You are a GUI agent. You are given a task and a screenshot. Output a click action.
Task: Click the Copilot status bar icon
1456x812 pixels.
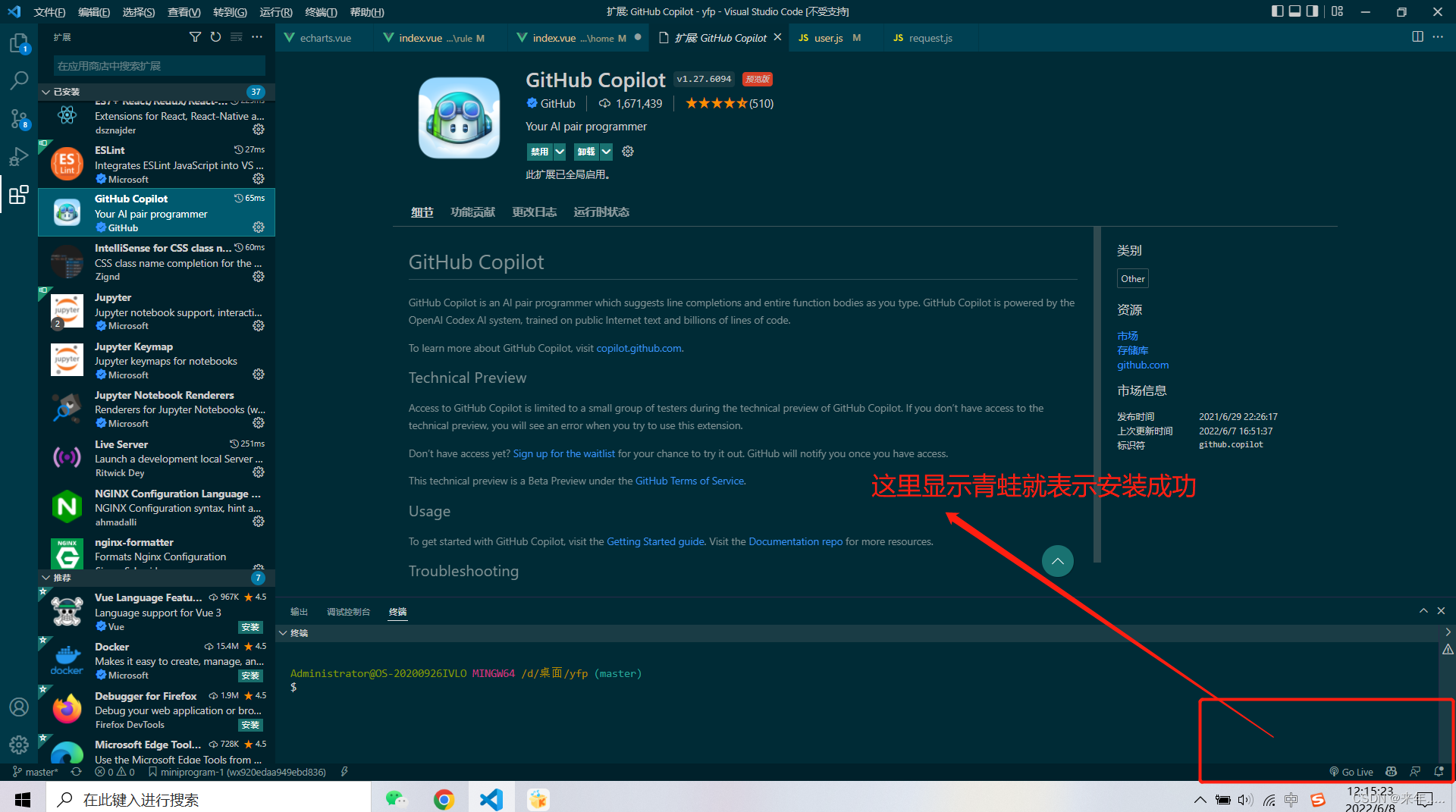(1391, 772)
